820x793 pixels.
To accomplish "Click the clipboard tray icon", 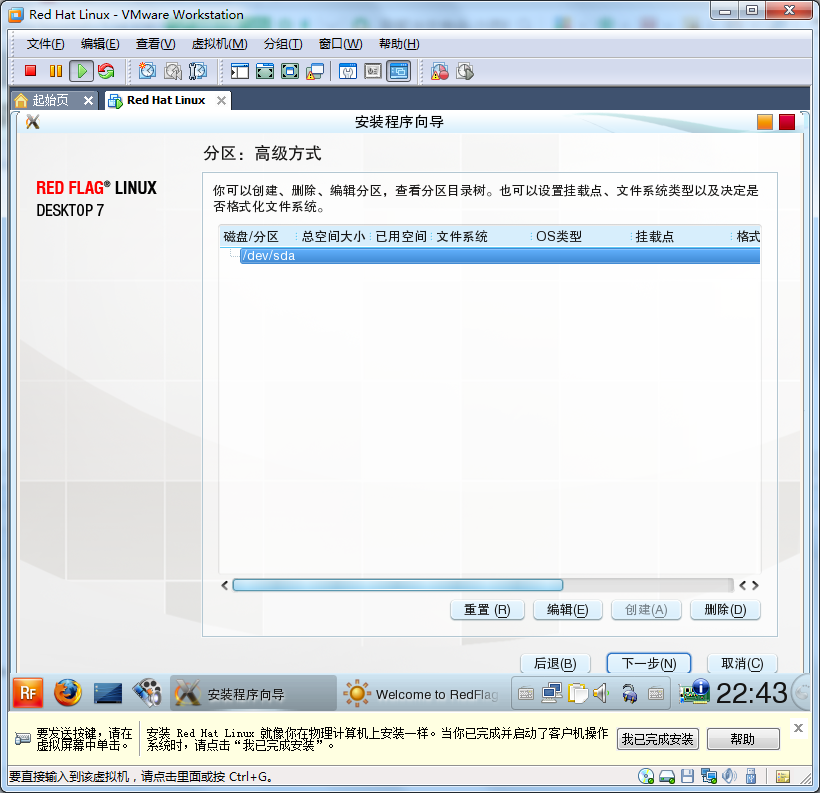I will point(578,694).
